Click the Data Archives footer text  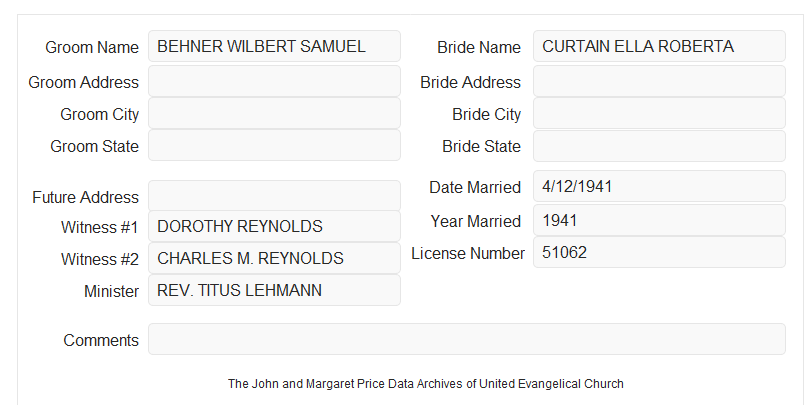pos(426,384)
